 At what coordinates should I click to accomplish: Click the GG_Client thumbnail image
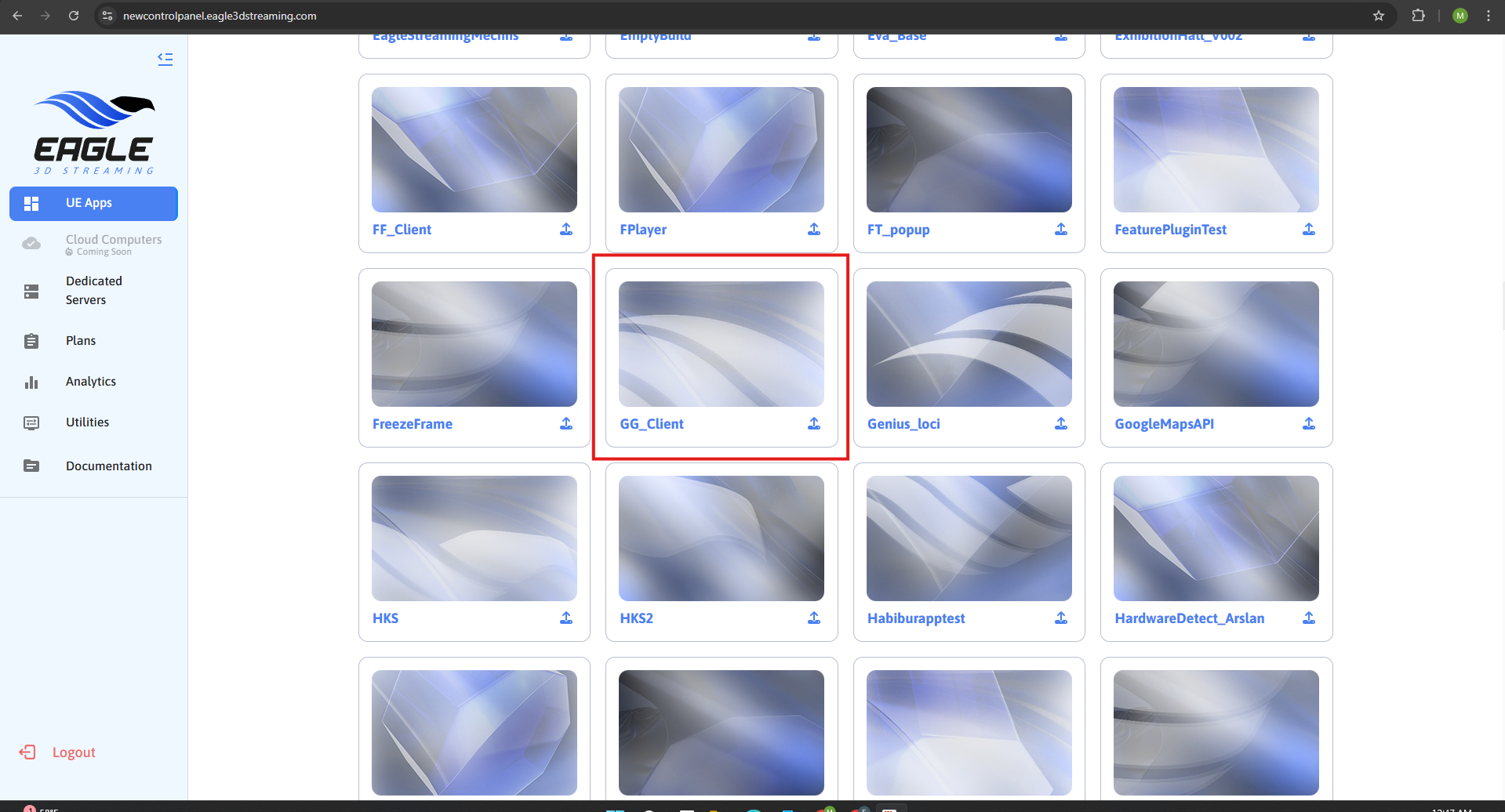pos(721,344)
